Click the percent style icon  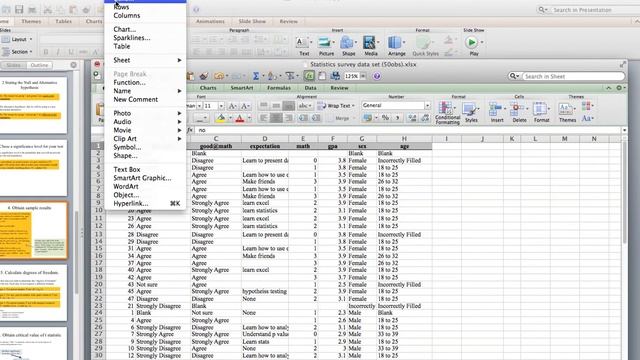[385, 118]
